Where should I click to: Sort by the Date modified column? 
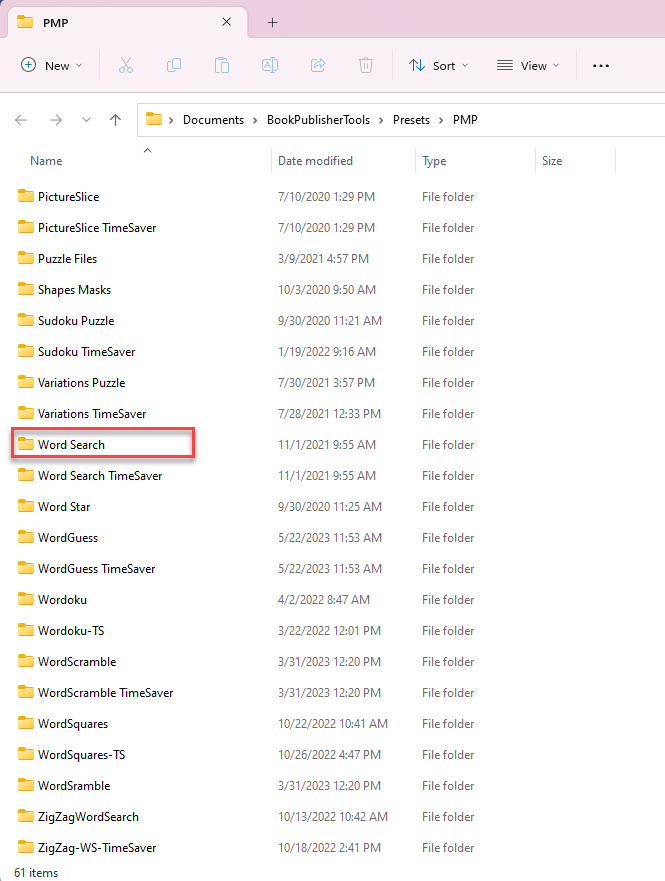click(315, 161)
